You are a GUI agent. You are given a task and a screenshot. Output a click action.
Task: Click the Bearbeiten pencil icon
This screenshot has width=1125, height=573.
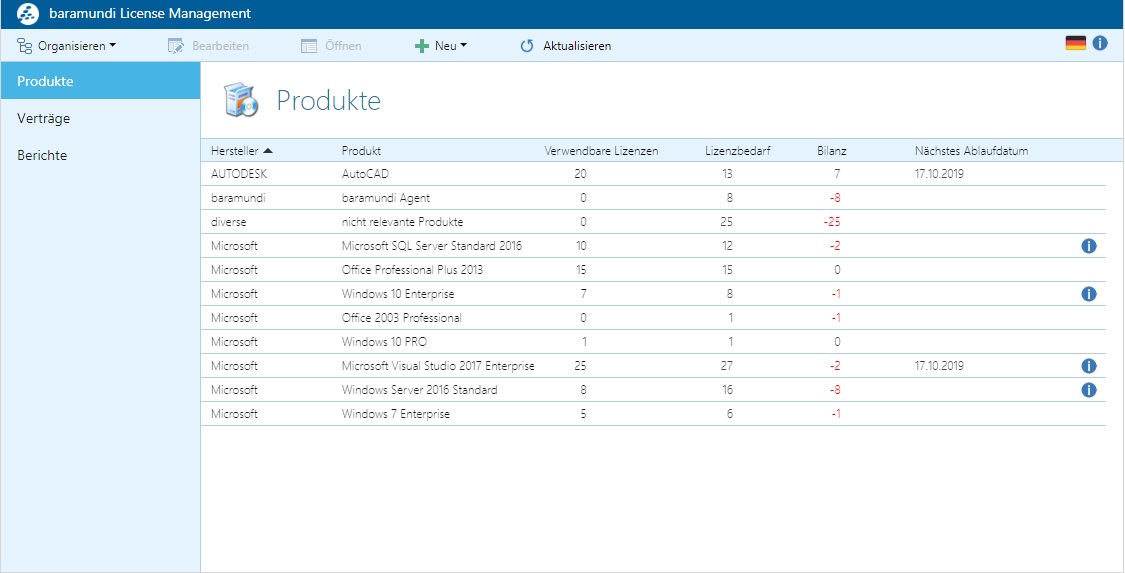click(176, 46)
